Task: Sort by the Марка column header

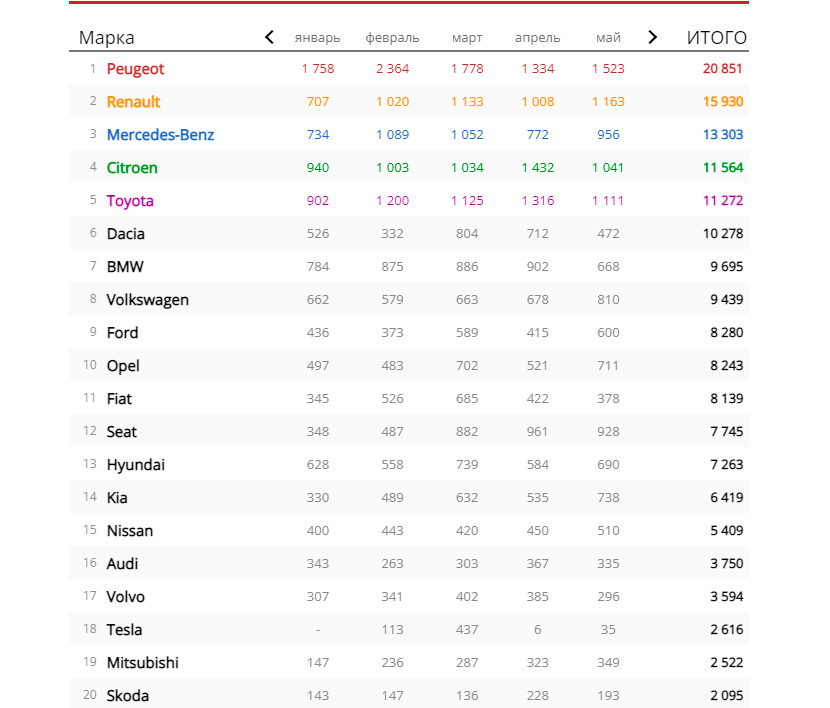Action: [x=107, y=38]
